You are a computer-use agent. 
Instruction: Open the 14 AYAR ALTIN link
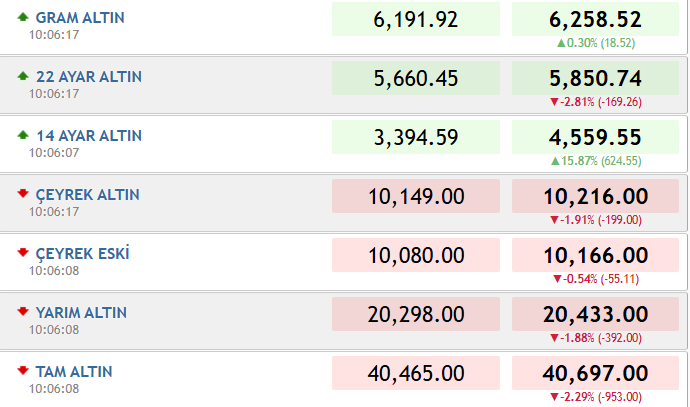click(x=89, y=136)
